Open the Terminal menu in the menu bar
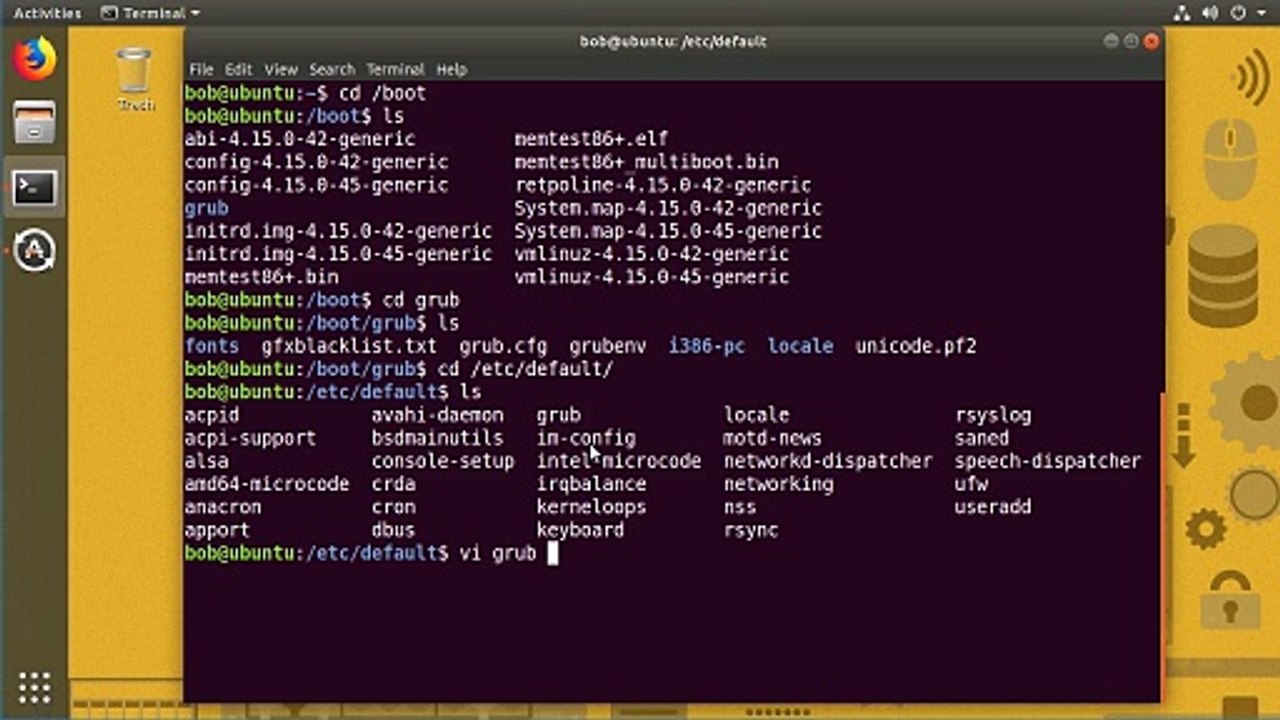The height and width of the screenshot is (720, 1280). click(x=395, y=69)
